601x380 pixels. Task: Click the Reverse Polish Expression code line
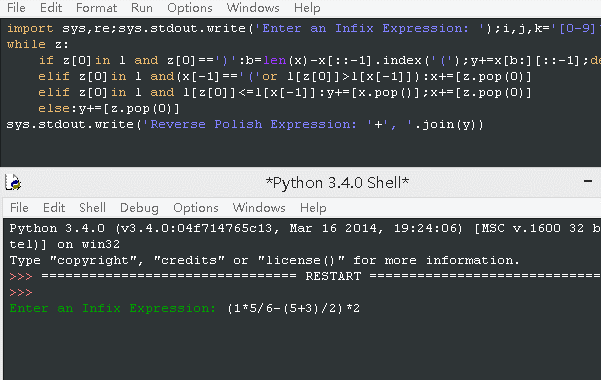[245, 125]
